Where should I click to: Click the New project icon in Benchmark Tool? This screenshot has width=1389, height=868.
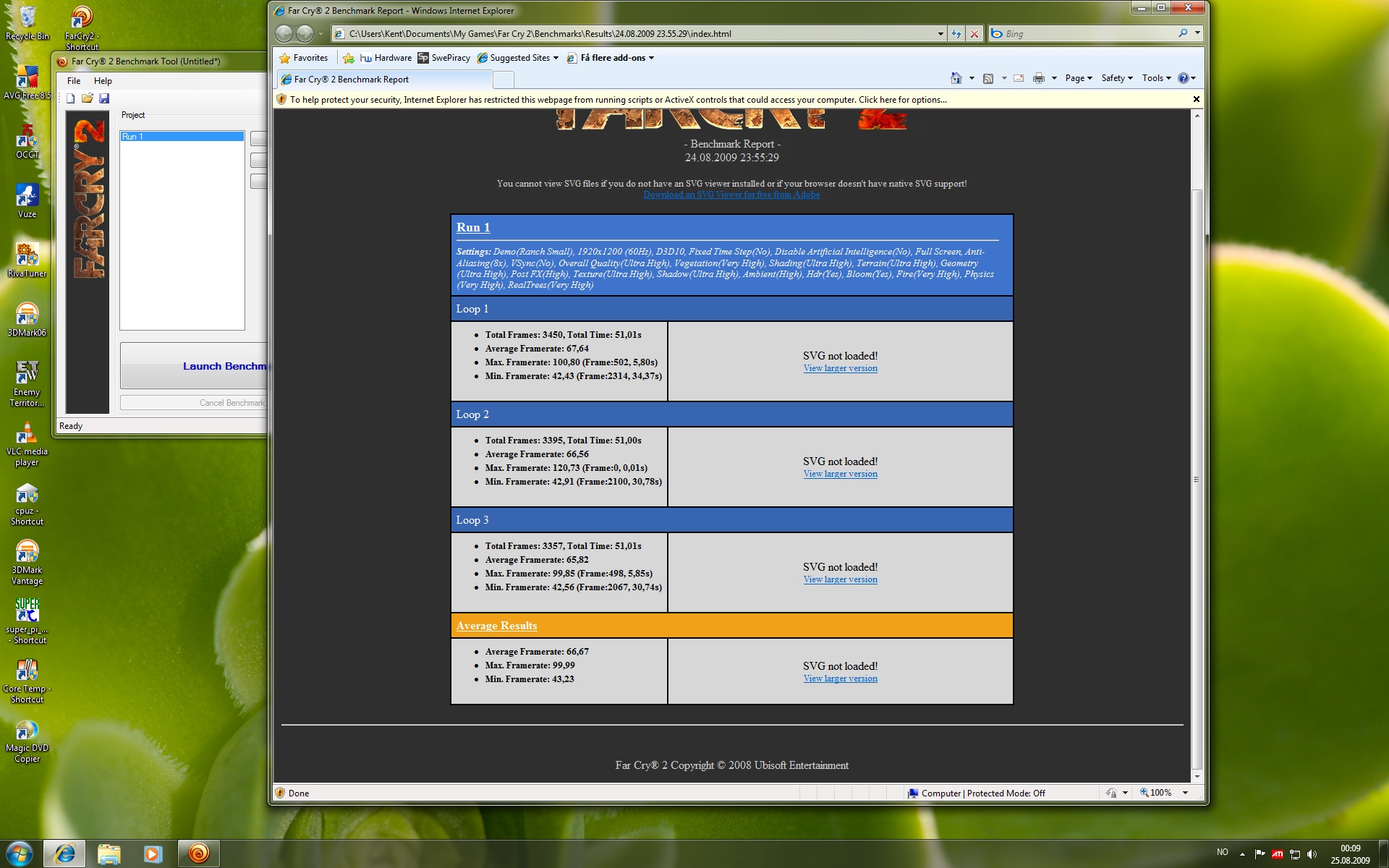point(71,98)
